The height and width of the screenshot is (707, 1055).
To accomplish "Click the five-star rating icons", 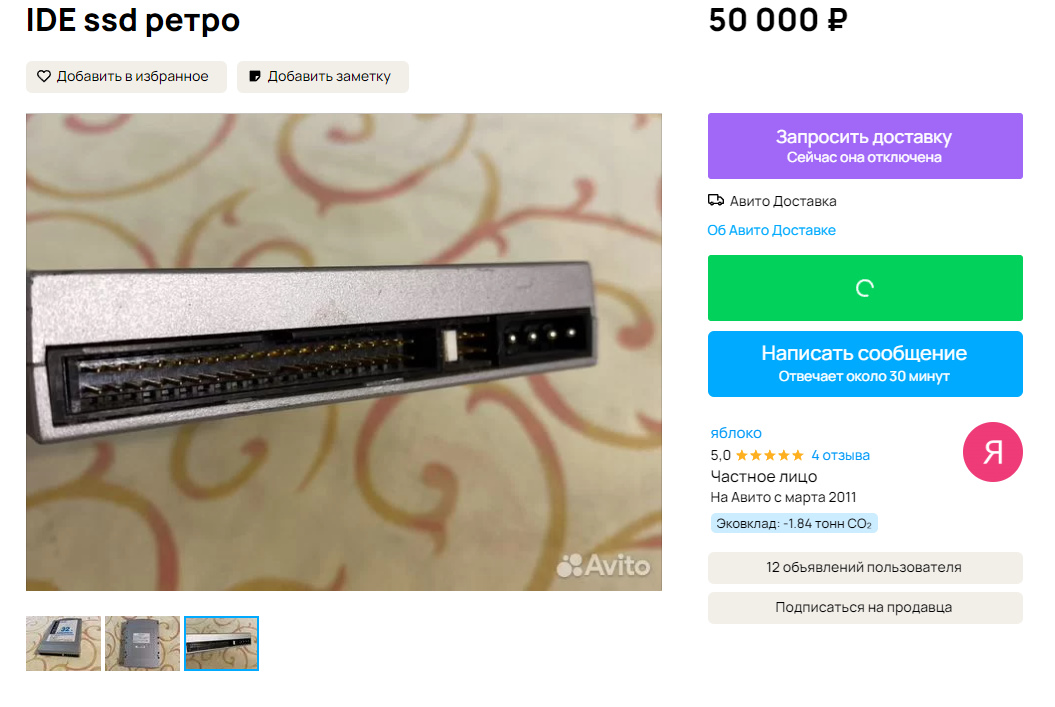I will coord(770,455).
